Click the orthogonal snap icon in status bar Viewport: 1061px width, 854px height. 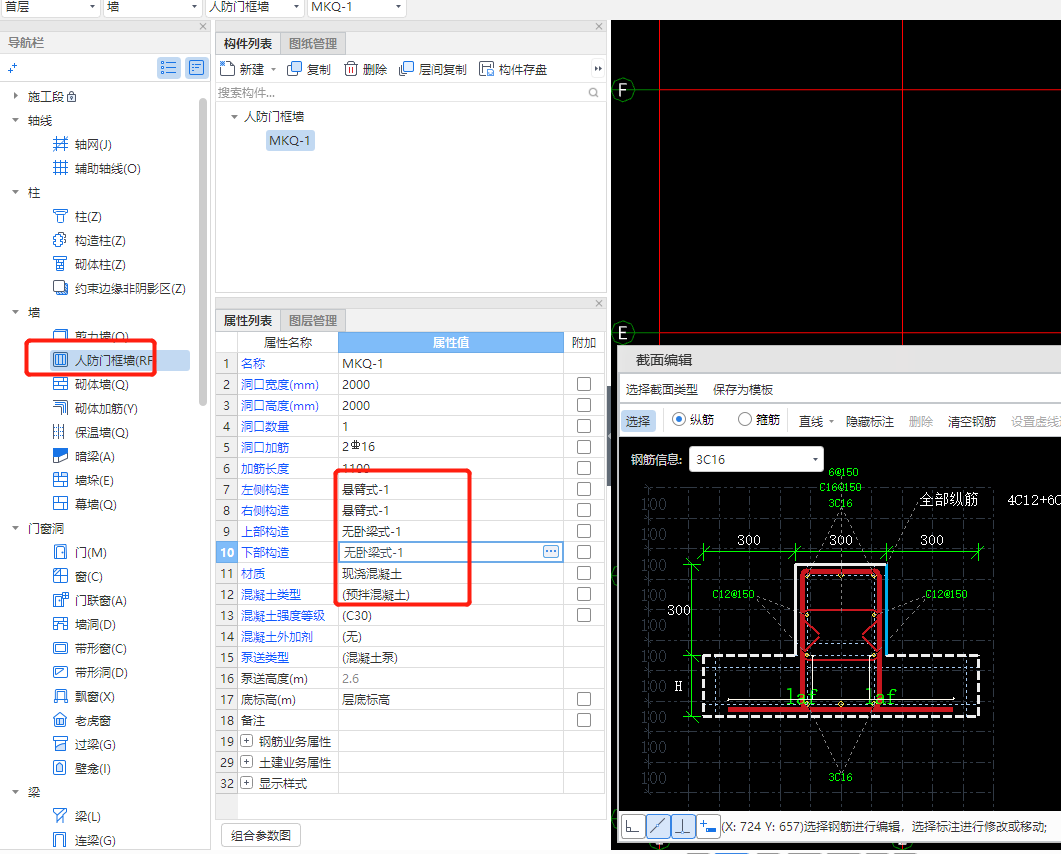point(633,826)
